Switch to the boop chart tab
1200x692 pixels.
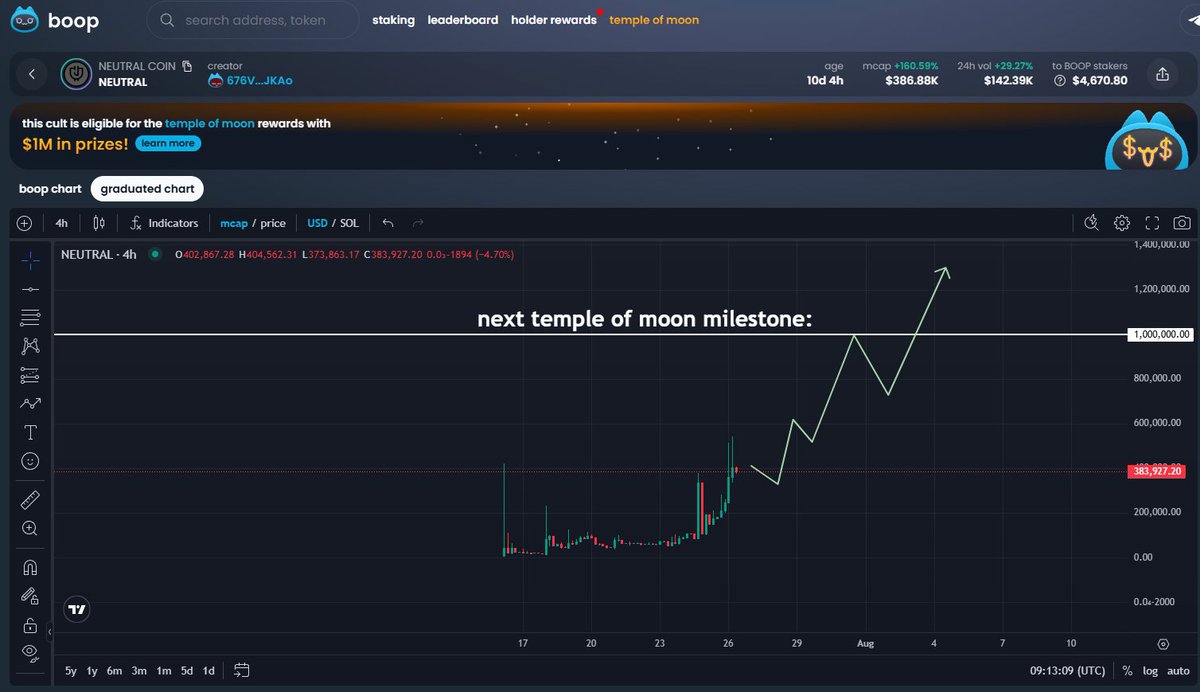(x=50, y=188)
